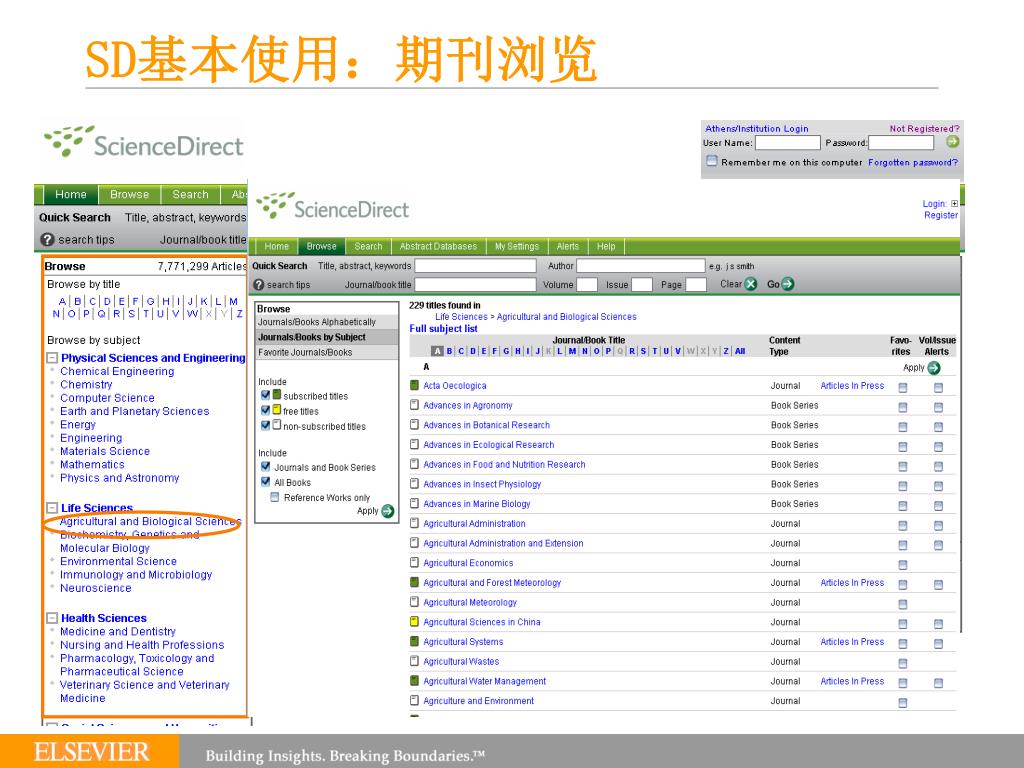
Task: Click the Go arrow icon in Quick Search
Action: 788,284
